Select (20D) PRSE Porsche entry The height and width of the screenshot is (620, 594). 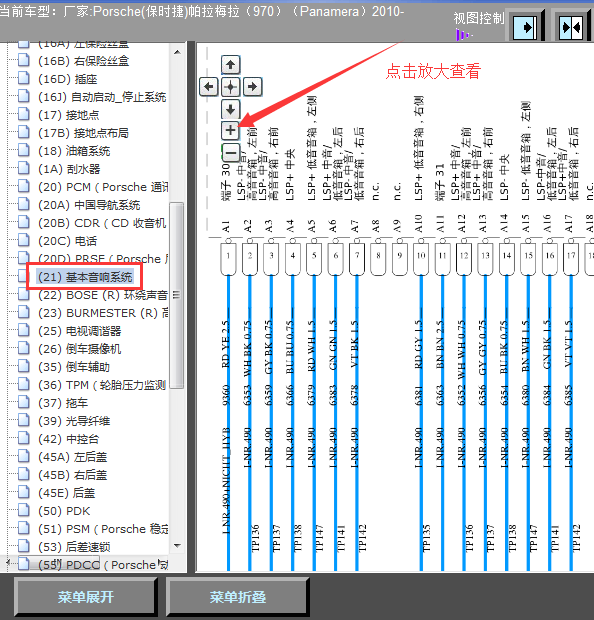click(103, 259)
